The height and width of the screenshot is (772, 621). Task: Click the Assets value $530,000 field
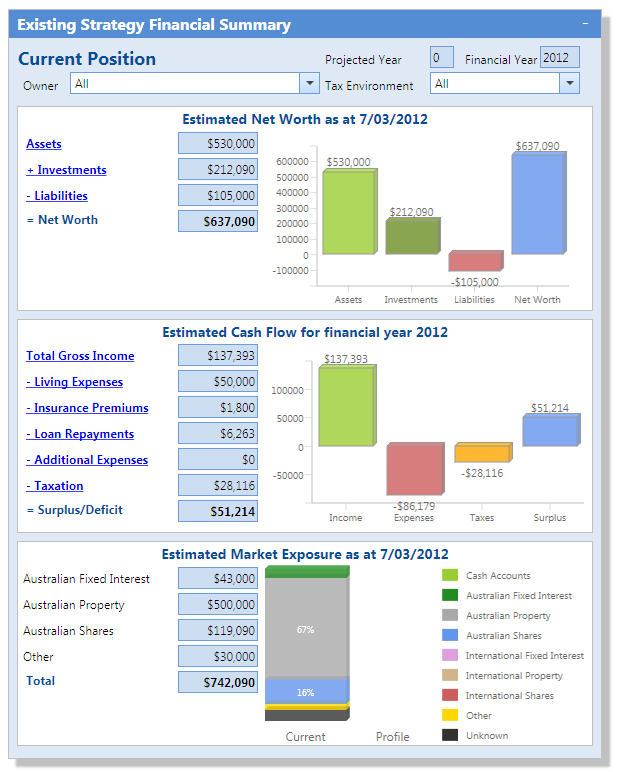[x=218, y=143]
